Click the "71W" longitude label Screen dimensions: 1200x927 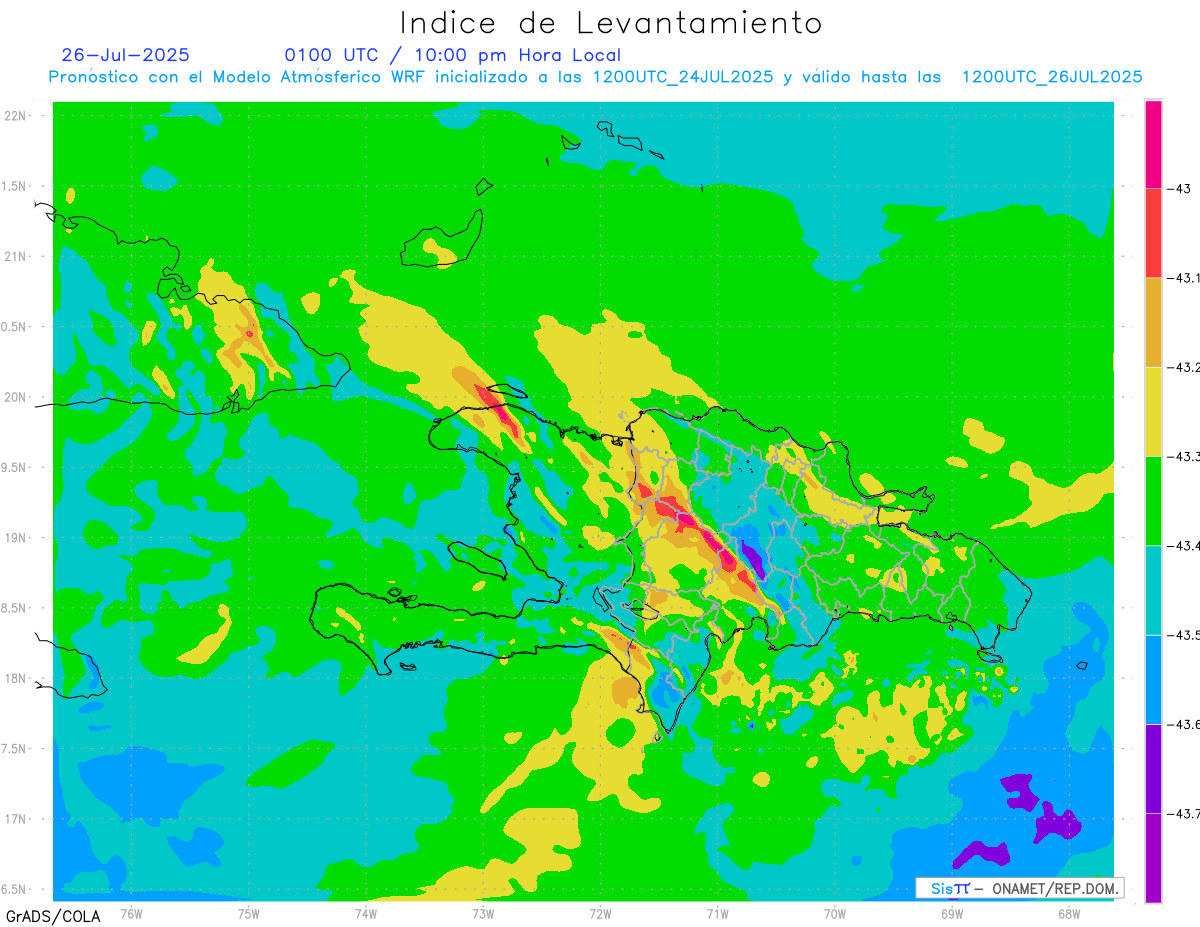[x=717, y=912]
